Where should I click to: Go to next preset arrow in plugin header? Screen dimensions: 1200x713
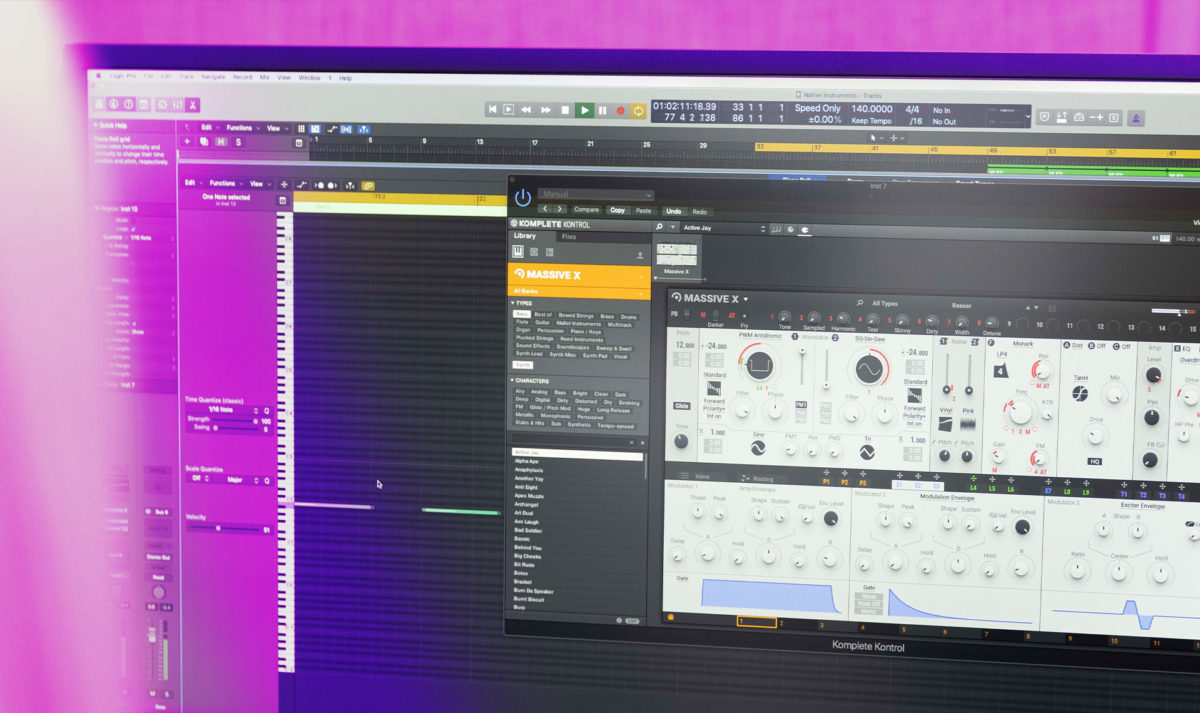pos(558,209)
